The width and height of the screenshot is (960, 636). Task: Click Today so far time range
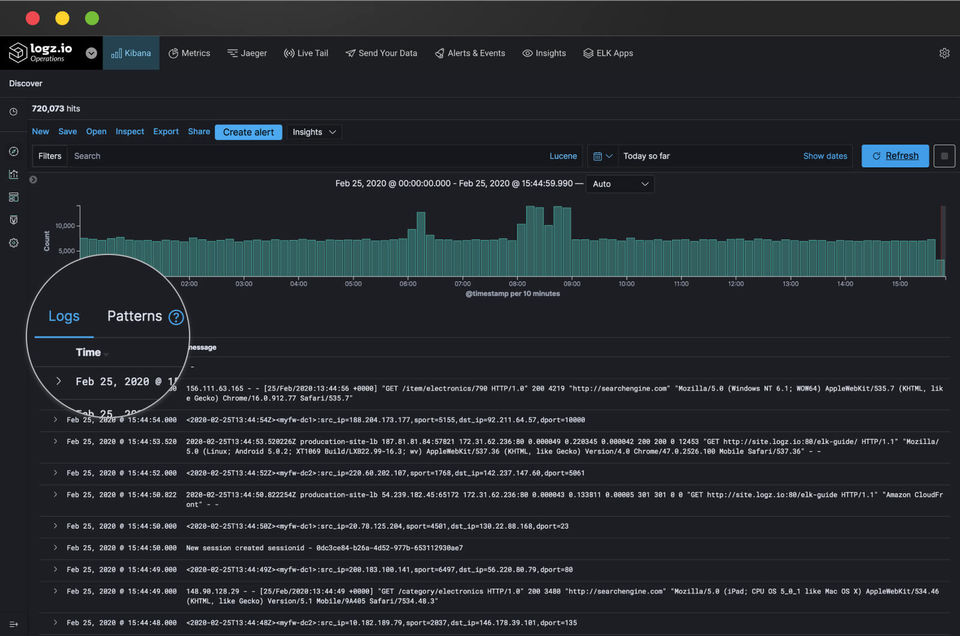(x=647, y=156)
